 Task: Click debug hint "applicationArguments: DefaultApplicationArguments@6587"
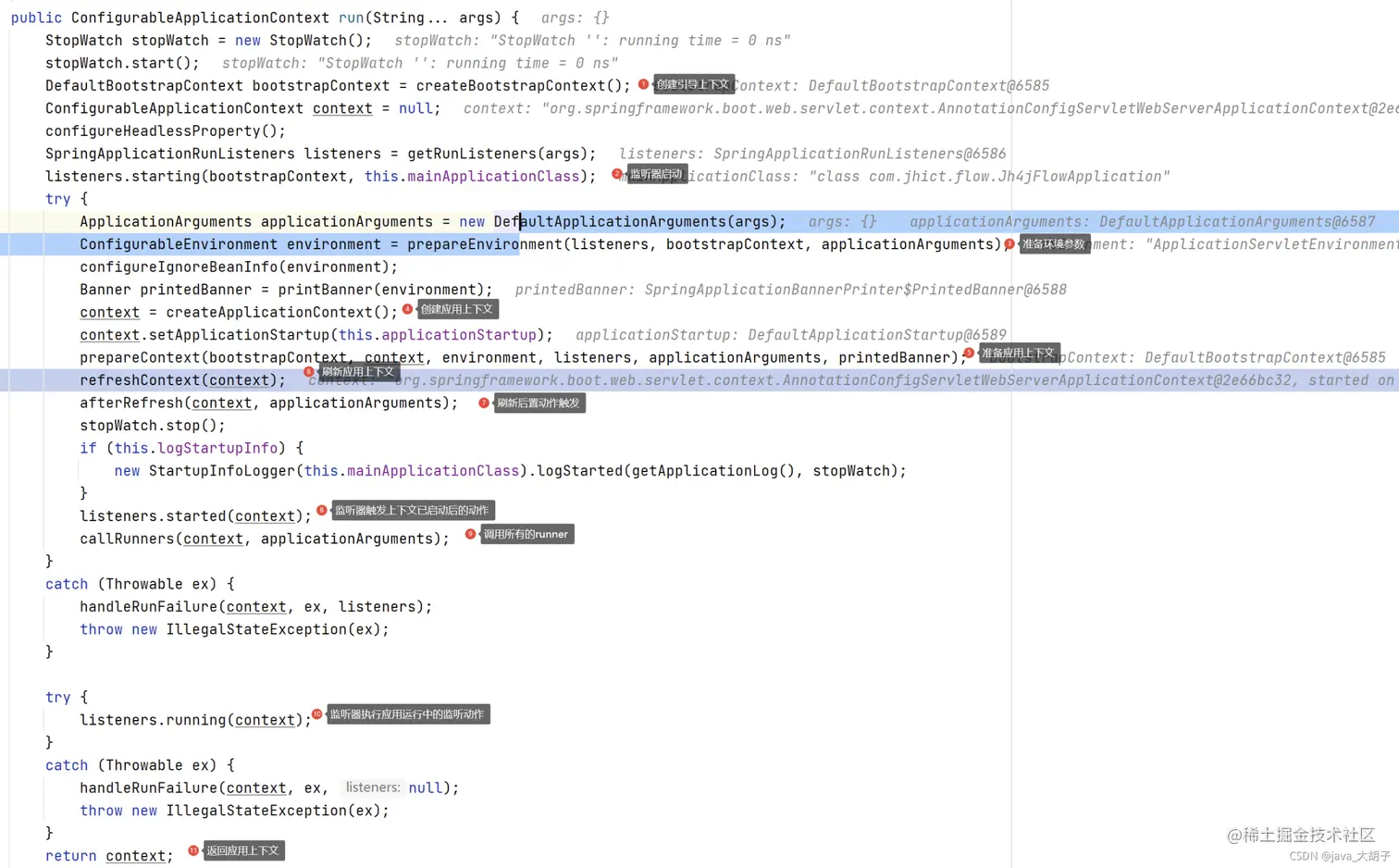pos(1143,222)
